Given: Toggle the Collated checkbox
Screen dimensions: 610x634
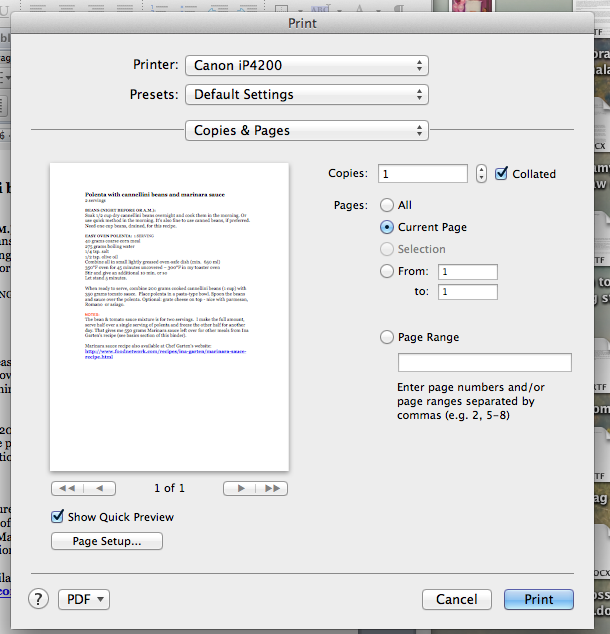Looking at the screenshot, I should [x=502, y=174].
